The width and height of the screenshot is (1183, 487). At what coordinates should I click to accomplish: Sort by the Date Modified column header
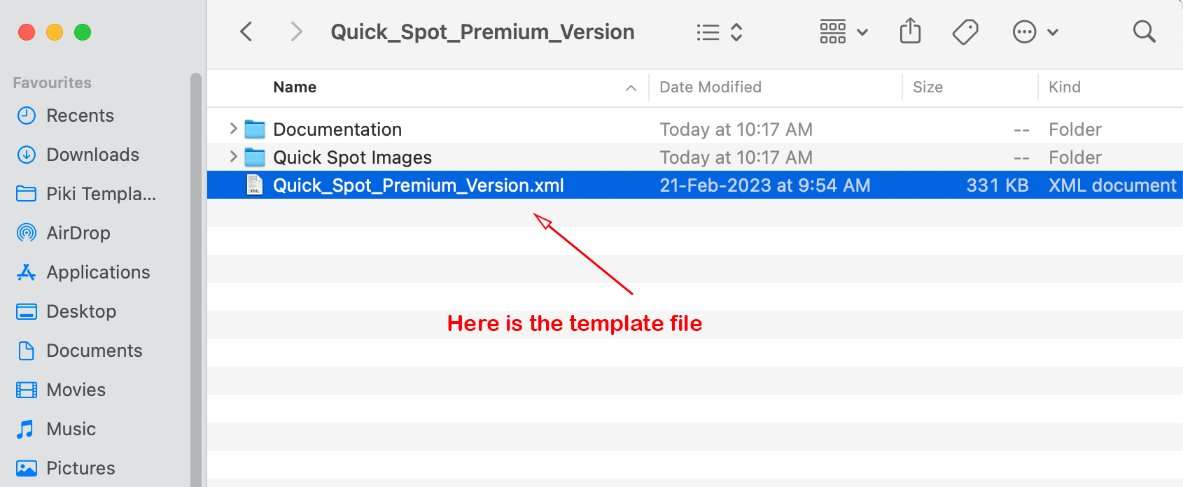coord(710,88)
